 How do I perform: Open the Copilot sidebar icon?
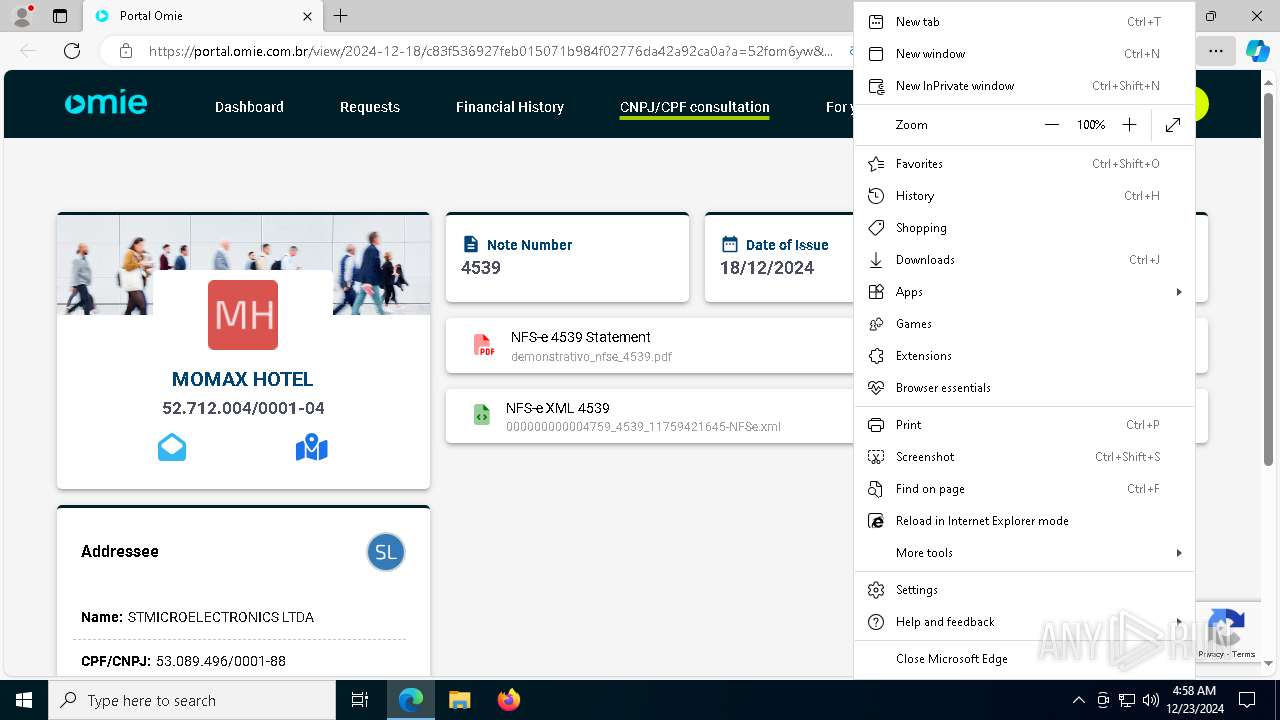[x=1257, y=51]
